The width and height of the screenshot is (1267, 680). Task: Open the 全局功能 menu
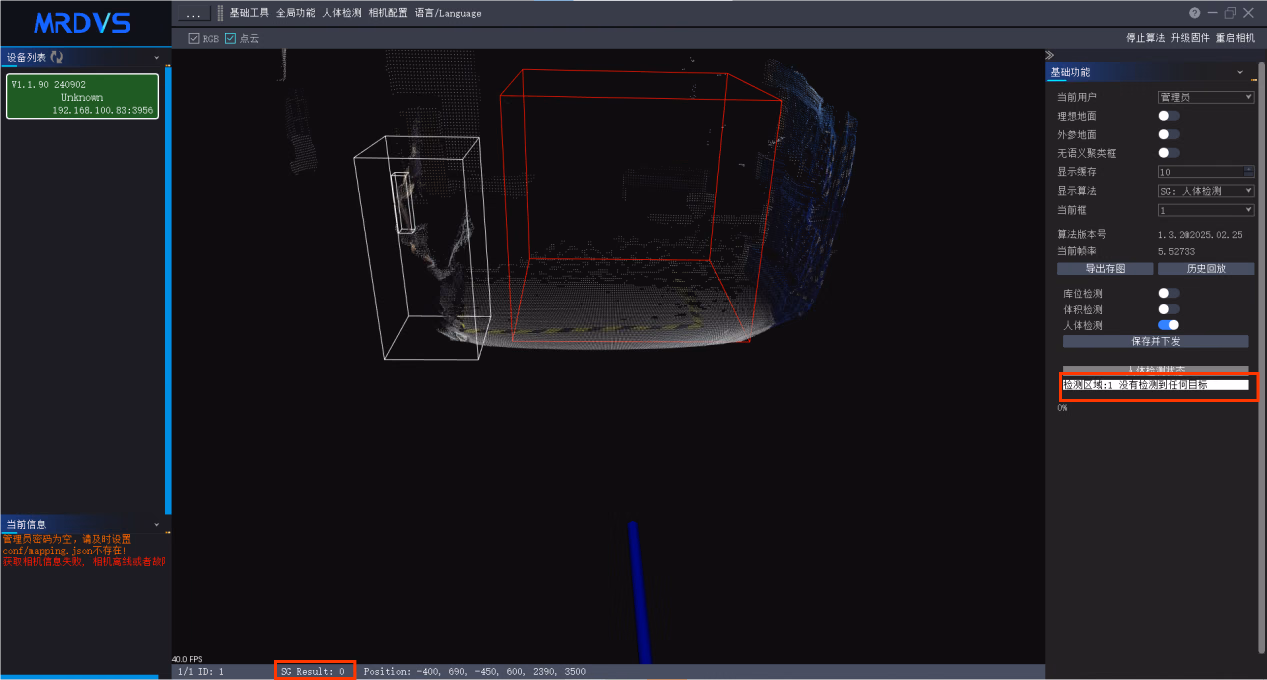(x=295, y=14)
